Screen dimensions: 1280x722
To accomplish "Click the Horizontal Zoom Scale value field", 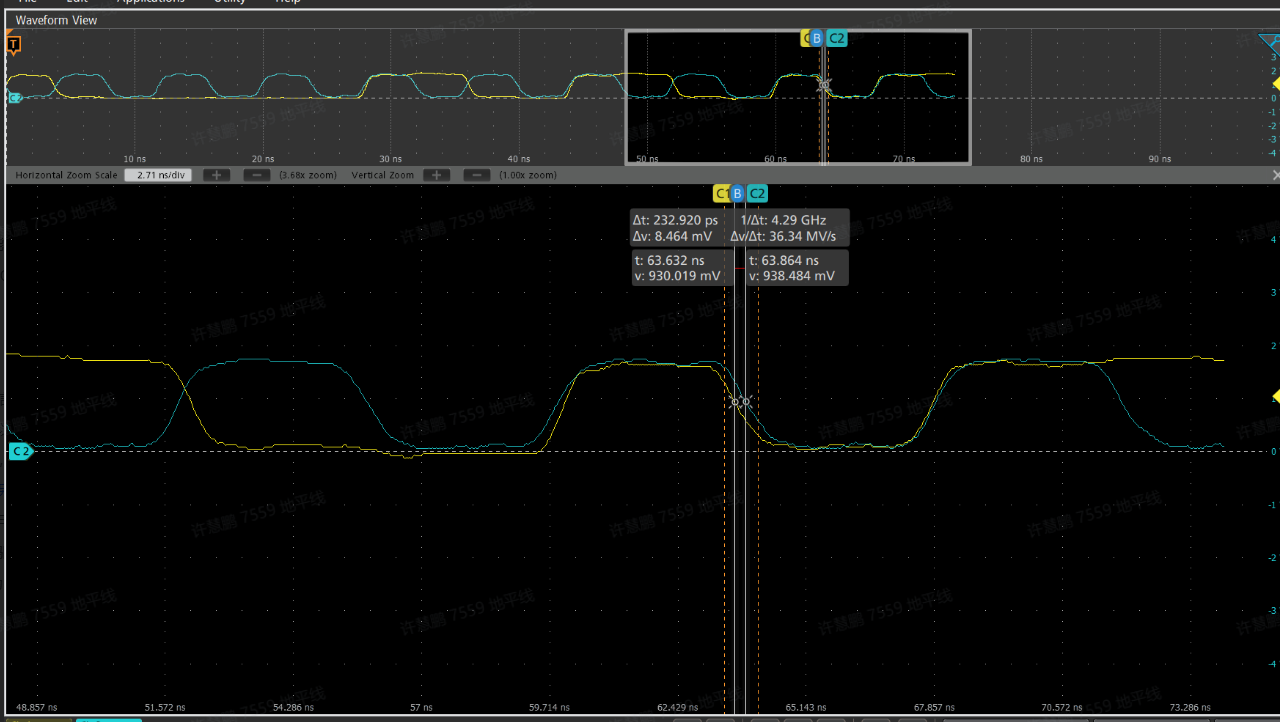I will 159,175.
